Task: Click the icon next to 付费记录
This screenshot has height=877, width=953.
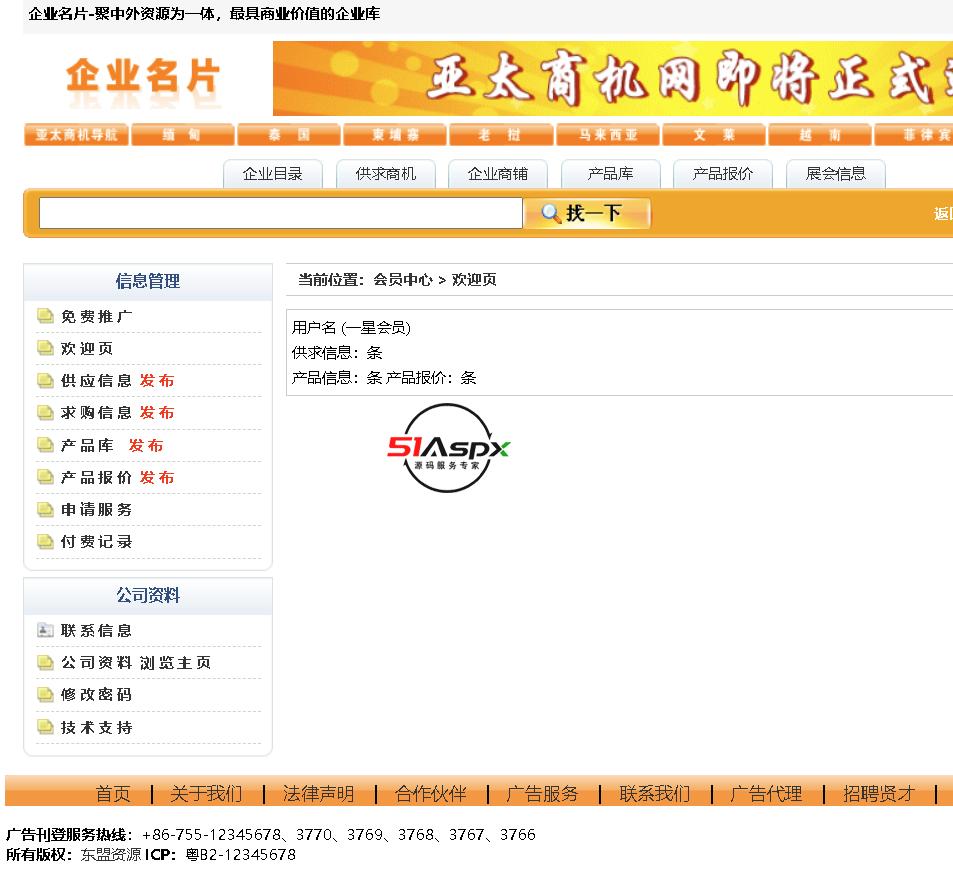Action: pyautogui.click(x=45, y=541)
